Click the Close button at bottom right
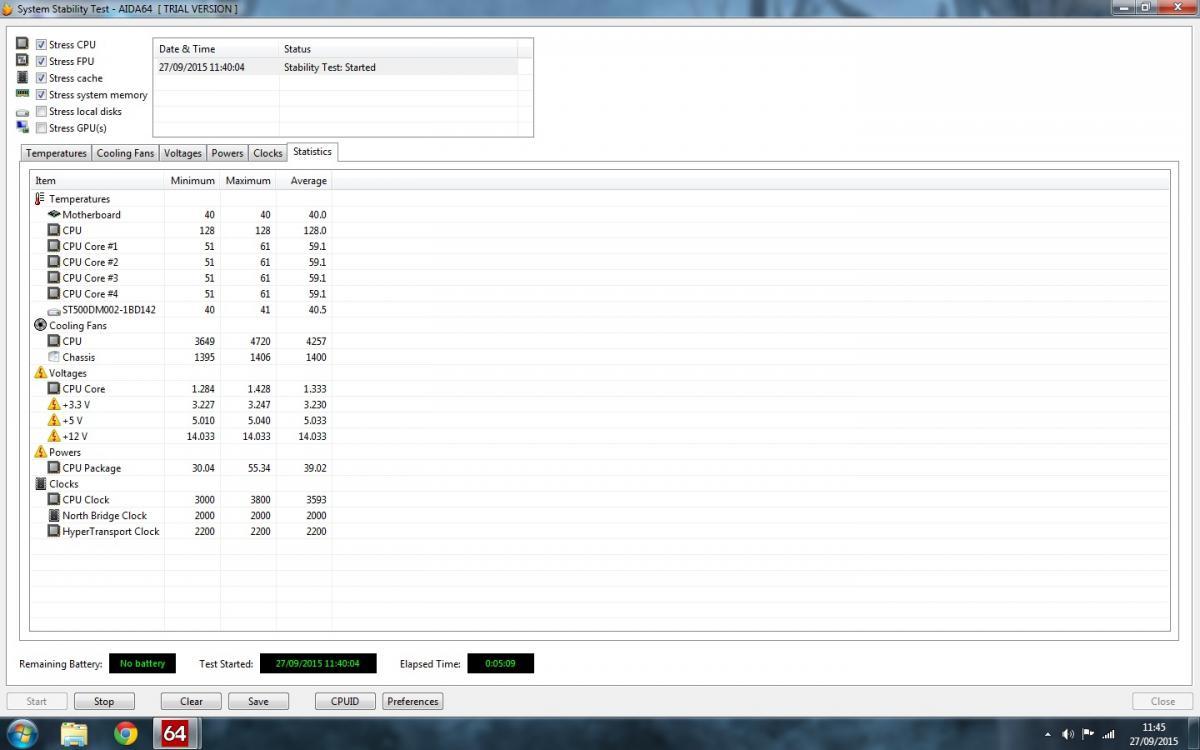The width and height of the screenshot is (1200, 750). click(x=1163, y=701)
